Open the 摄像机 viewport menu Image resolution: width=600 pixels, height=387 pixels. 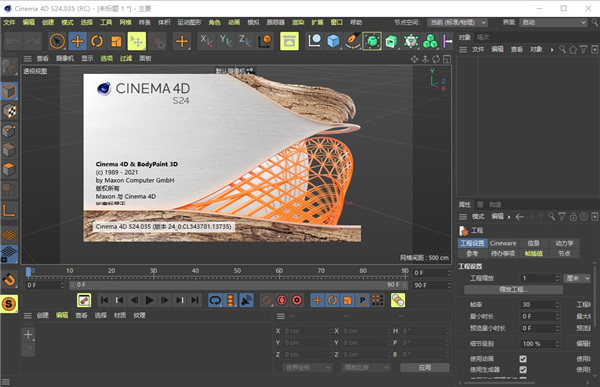coord(65,58)
